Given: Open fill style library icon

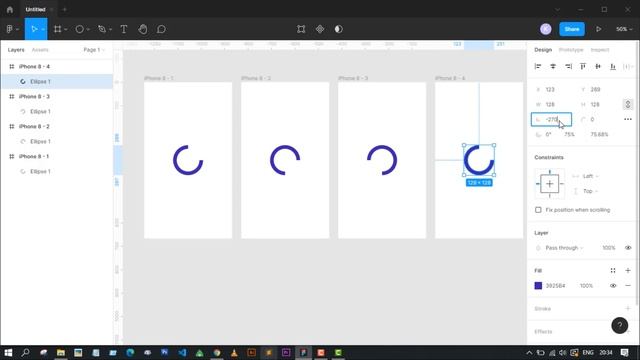Looking at the screenshot, I should (x=613, y=270).
